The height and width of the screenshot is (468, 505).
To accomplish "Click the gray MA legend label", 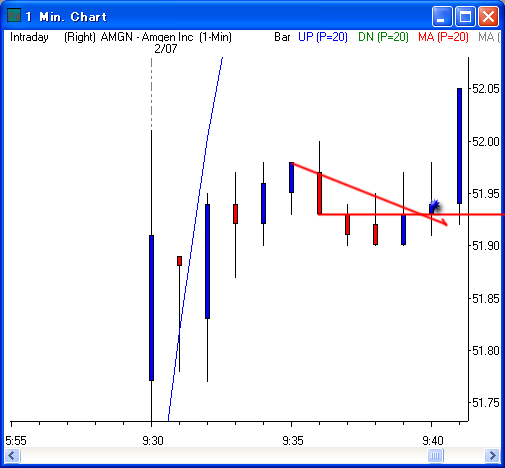I will (489, 37).
